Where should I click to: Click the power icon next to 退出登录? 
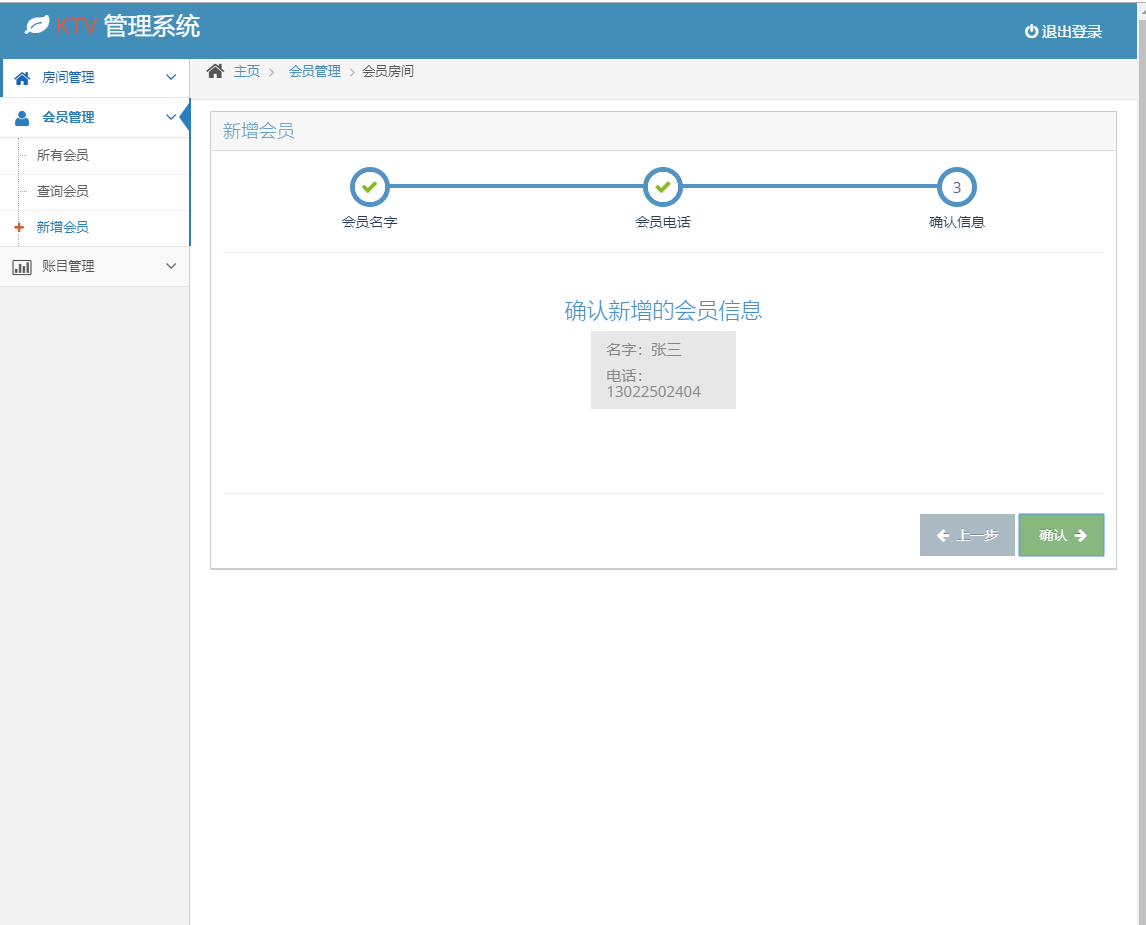(x=1031, y=30)
